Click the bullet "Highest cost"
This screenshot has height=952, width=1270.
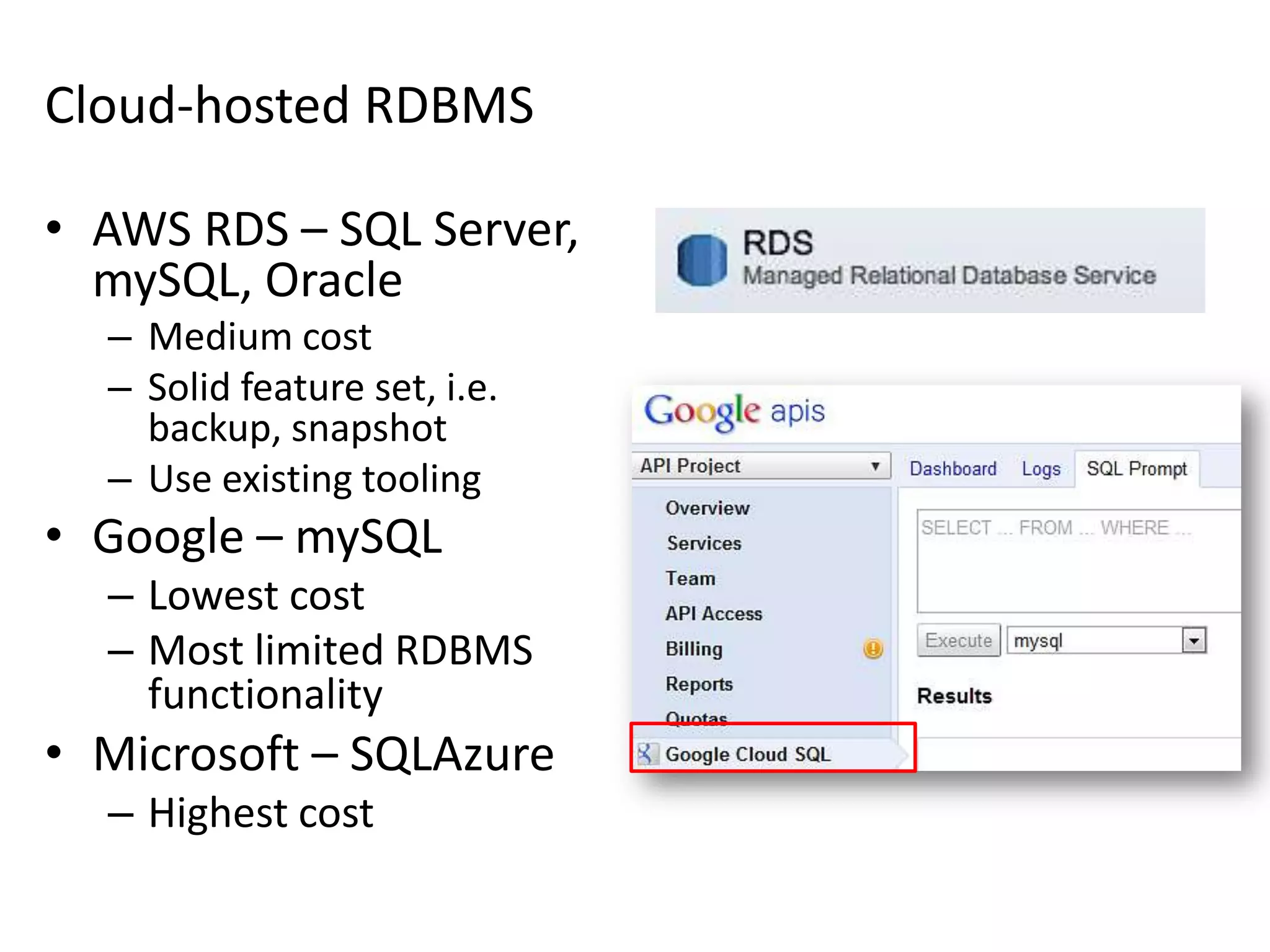click(x=261, y=813)
